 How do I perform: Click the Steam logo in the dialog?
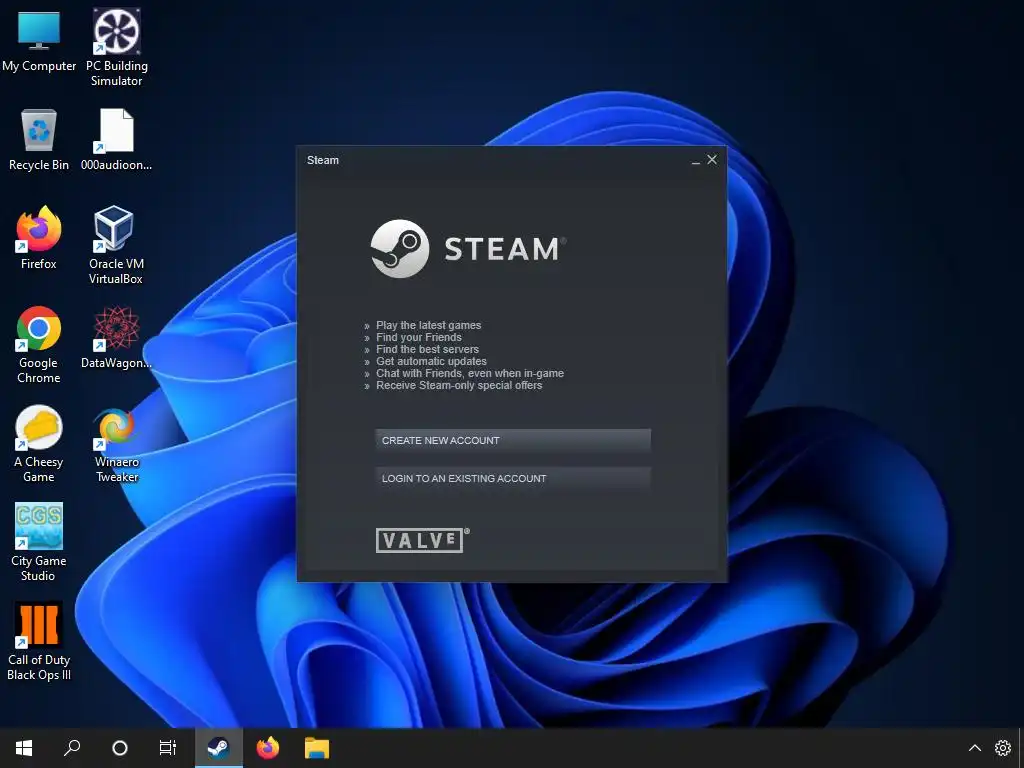click(468, 249)
